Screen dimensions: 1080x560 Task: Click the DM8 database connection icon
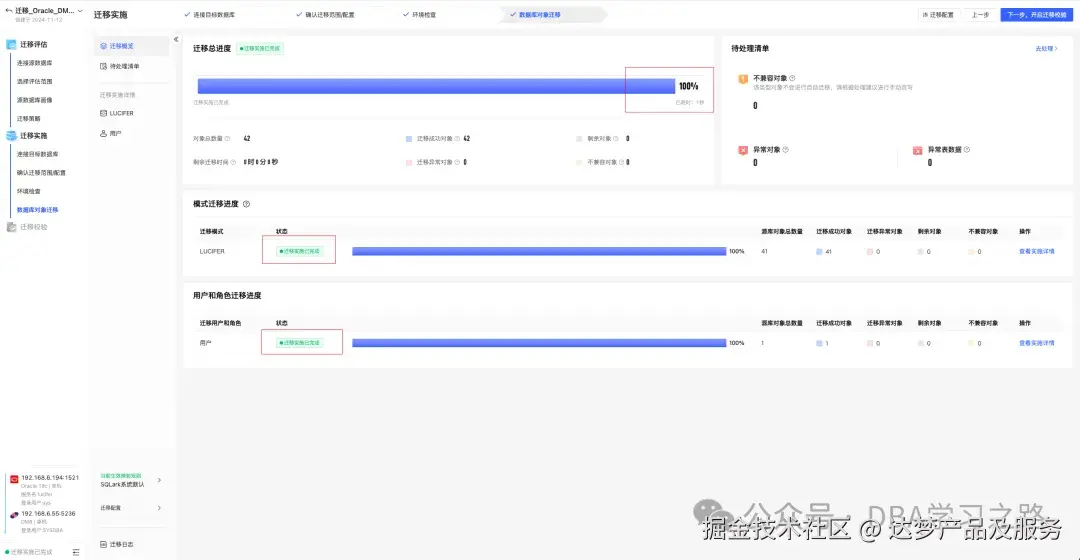coord(14,515)
